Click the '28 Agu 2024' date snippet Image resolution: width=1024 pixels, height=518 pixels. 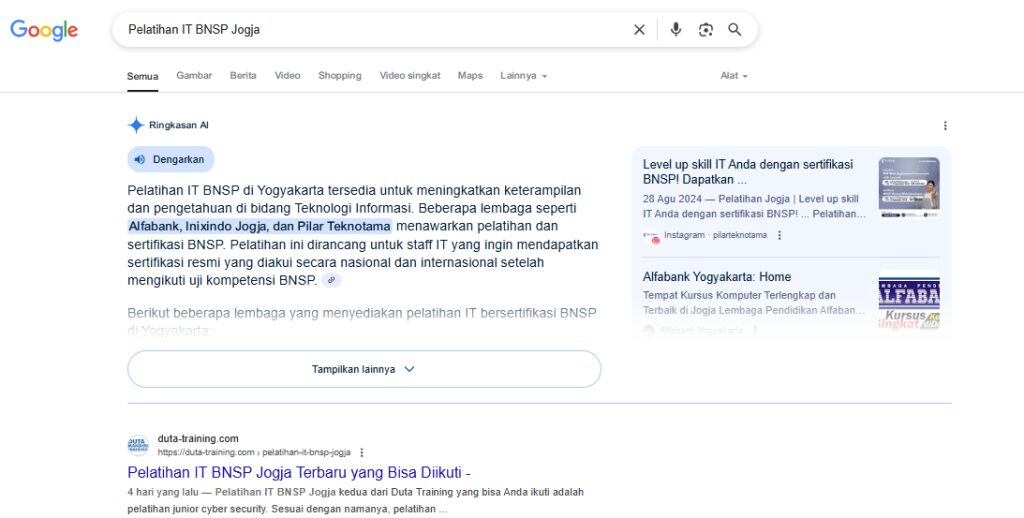pyautogui.click(x=672, y=199)
